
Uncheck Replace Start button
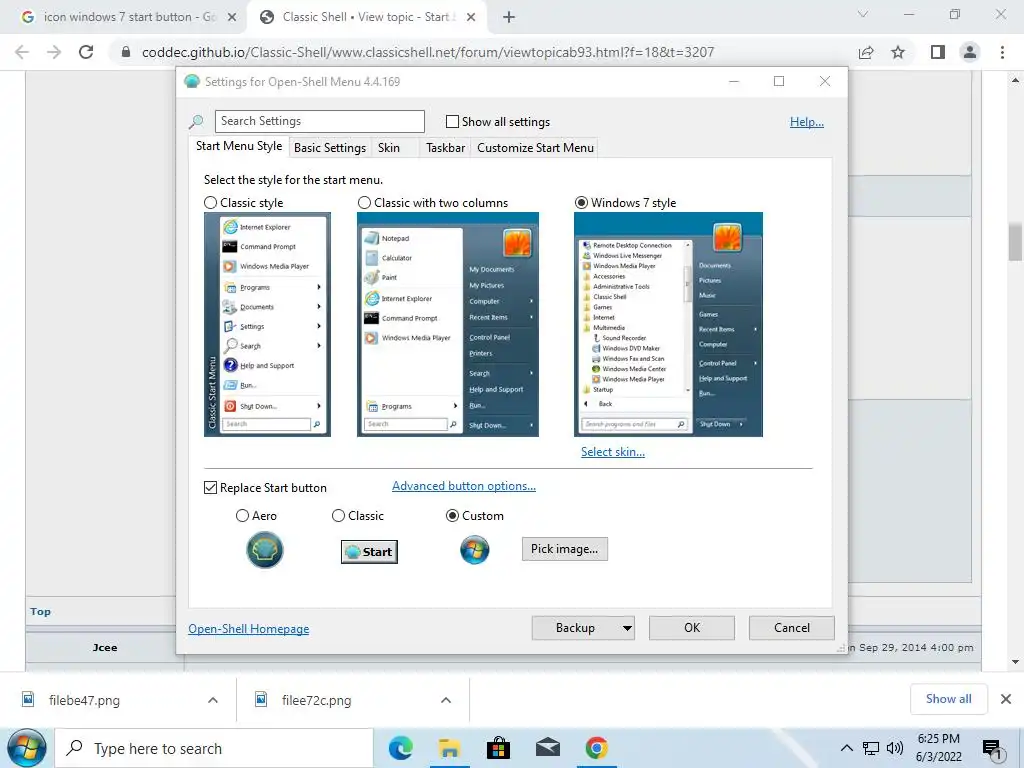[x=210, y=488]
